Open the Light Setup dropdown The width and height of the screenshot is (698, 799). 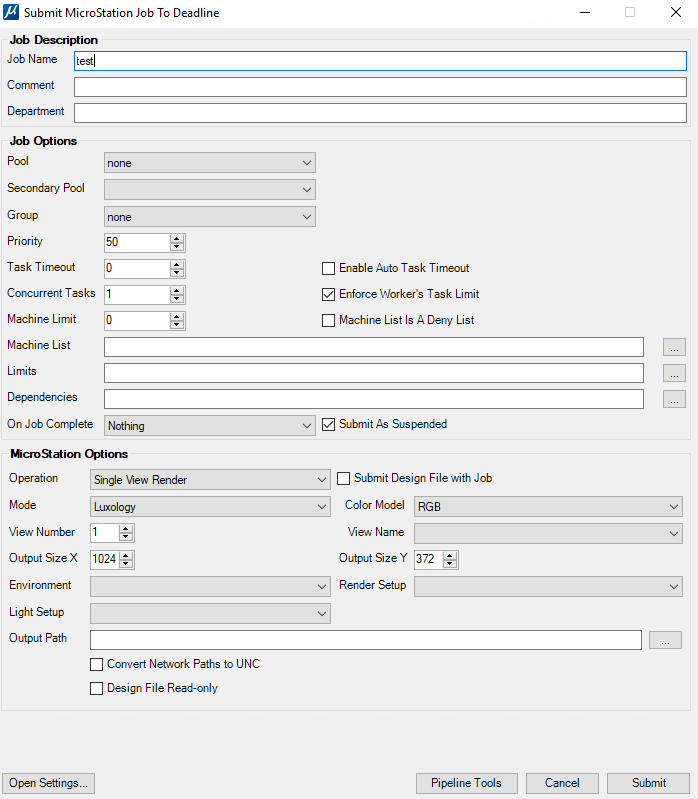coord(210,614)
